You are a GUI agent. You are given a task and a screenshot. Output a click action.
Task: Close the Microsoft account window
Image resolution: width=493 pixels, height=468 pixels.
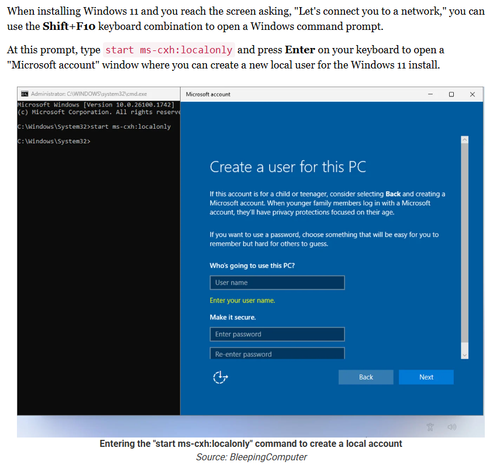click(472, 94)
